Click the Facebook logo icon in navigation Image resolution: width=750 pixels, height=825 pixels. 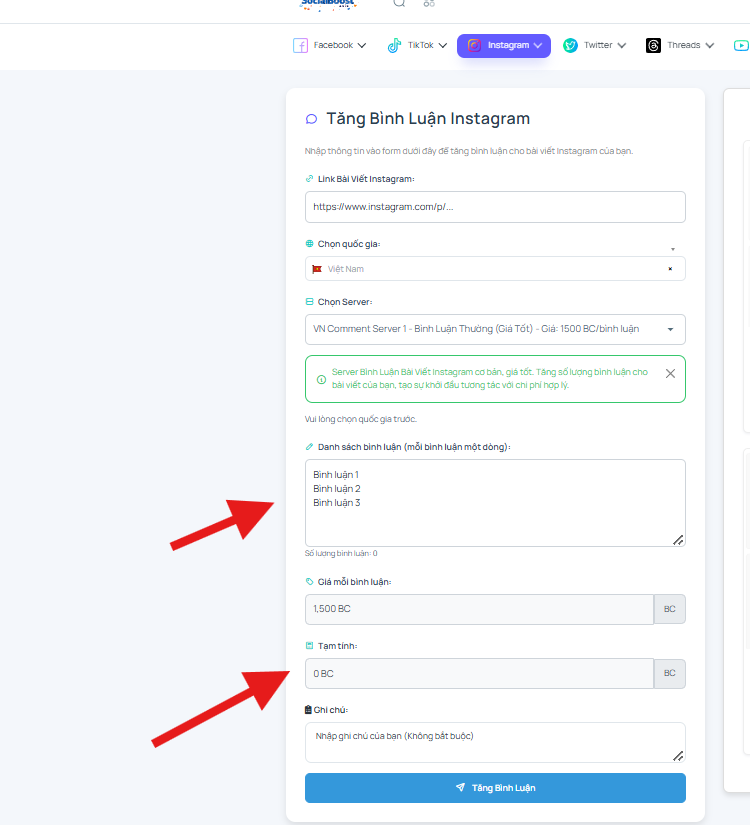click(300, 45)
